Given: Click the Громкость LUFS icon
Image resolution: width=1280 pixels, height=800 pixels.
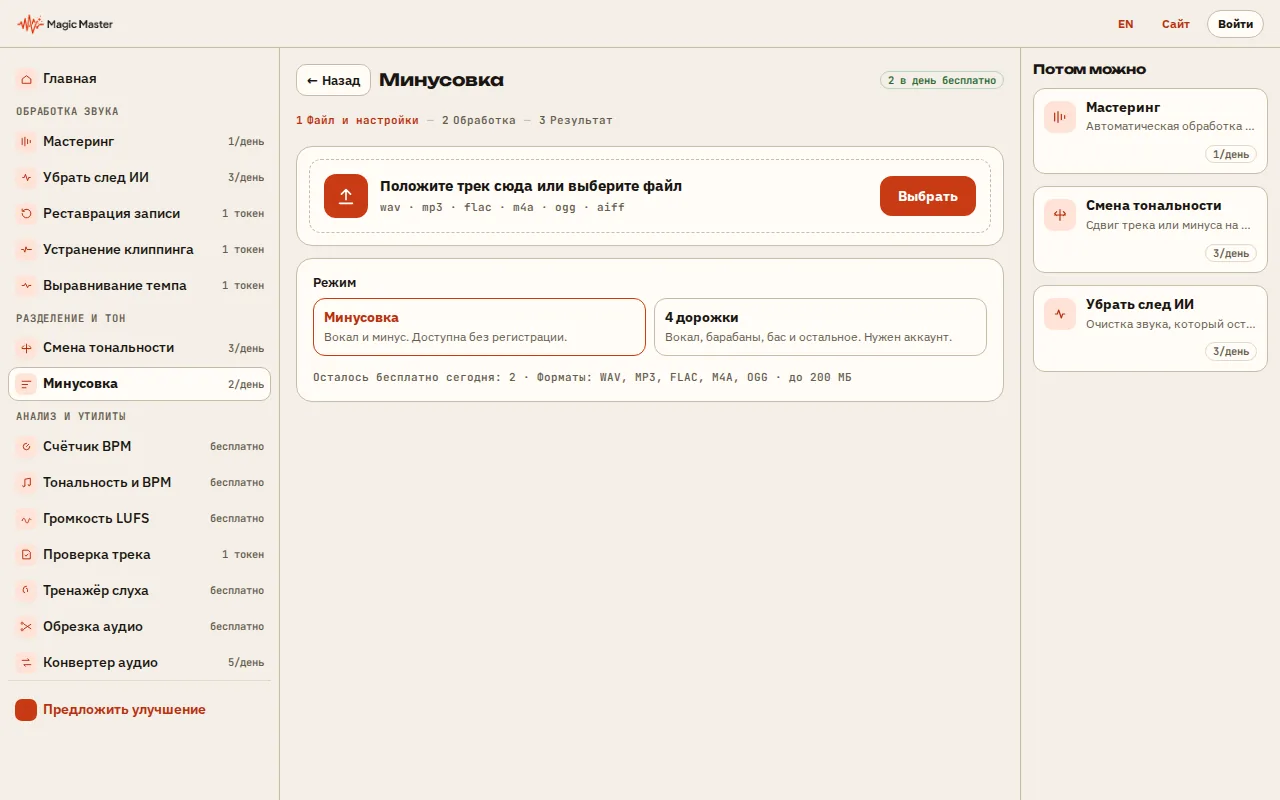Looking at the screenshot, I should click(x=26, y=519).
